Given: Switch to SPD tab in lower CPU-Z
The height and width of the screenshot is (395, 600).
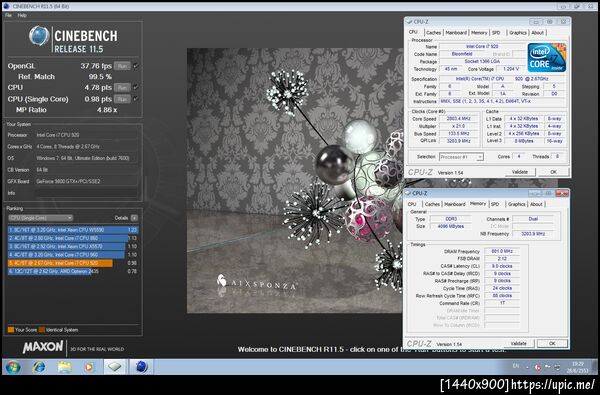Looking at the screenshot, I should [x=495, y=204].
